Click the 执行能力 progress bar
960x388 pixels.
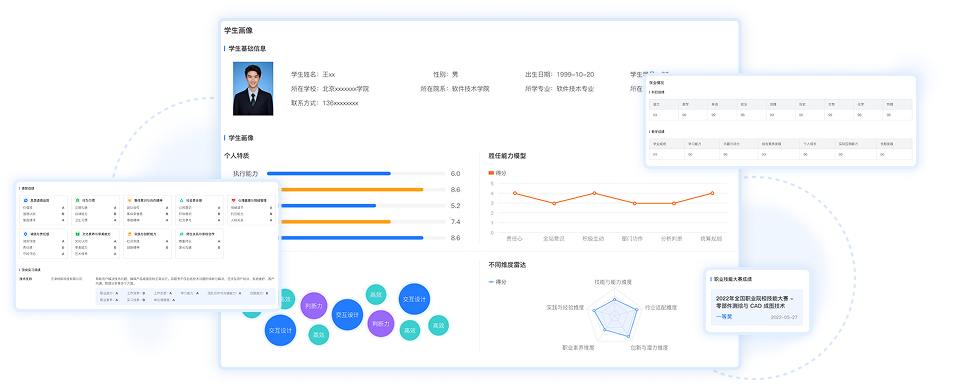pos(356,174)
